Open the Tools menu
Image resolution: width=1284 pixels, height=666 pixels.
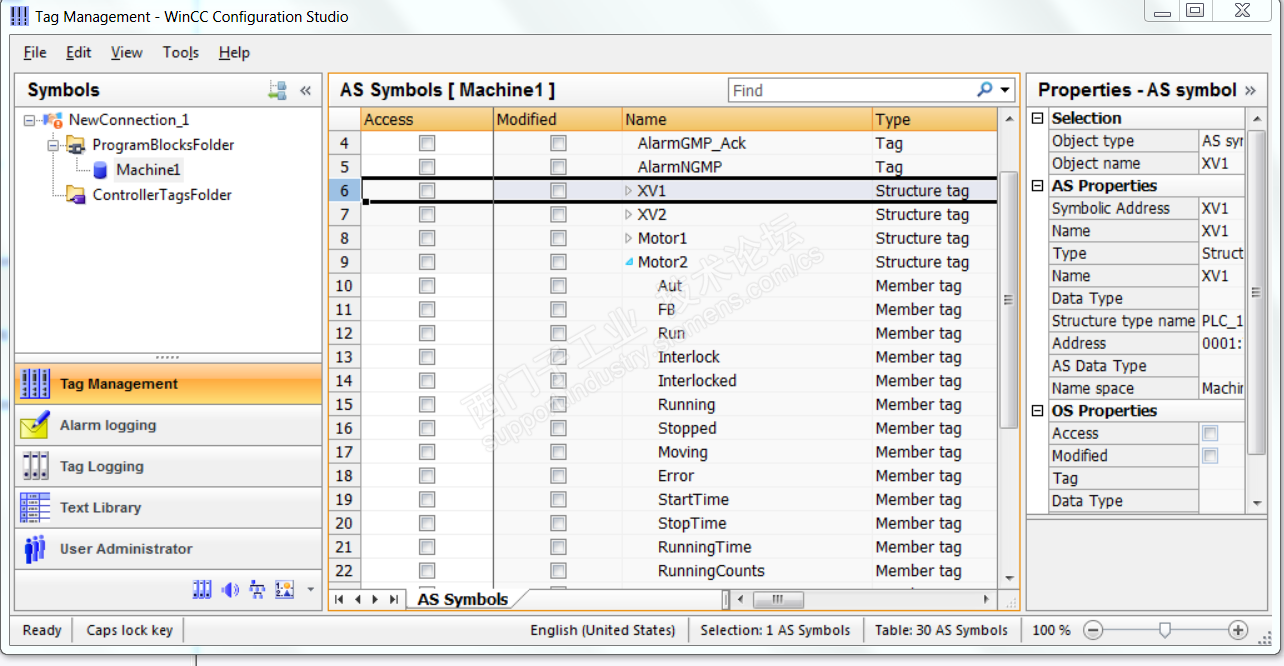tap(181, 52)
